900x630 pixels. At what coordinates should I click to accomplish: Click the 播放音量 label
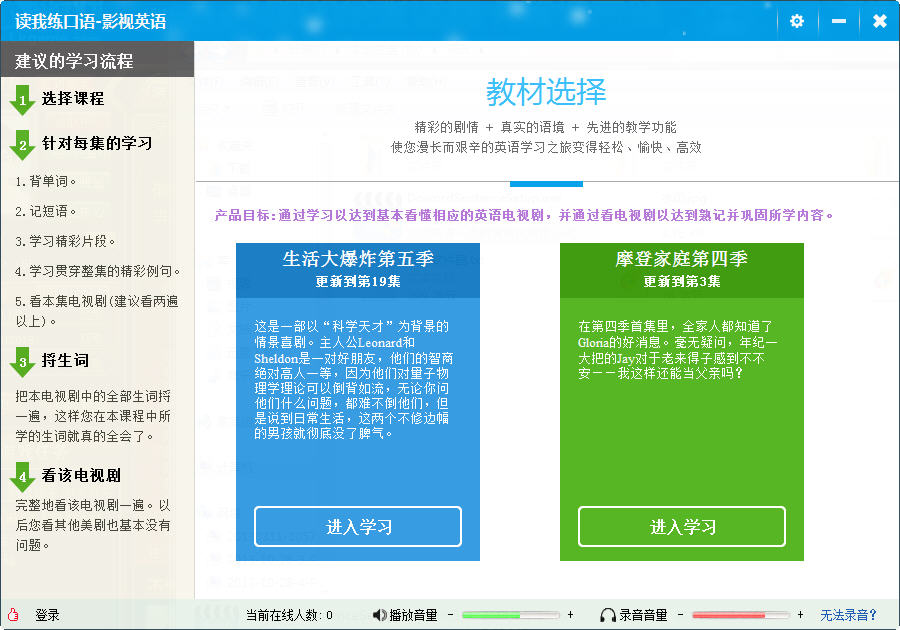click(x=413, y=615)
